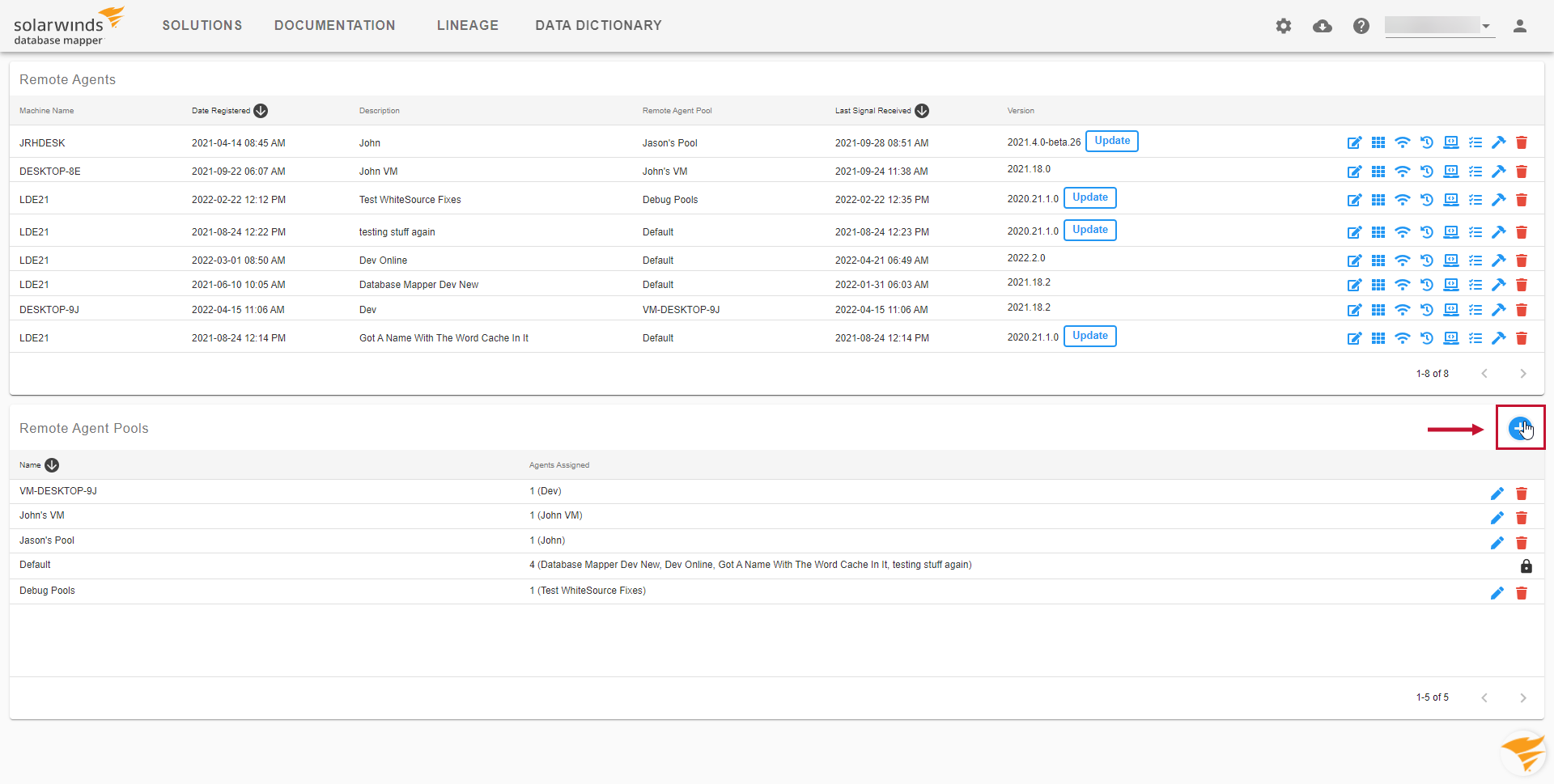This screenshot has height=784, width=1554.
Task: Select the John's VM pool name
Action: [42, 515]
